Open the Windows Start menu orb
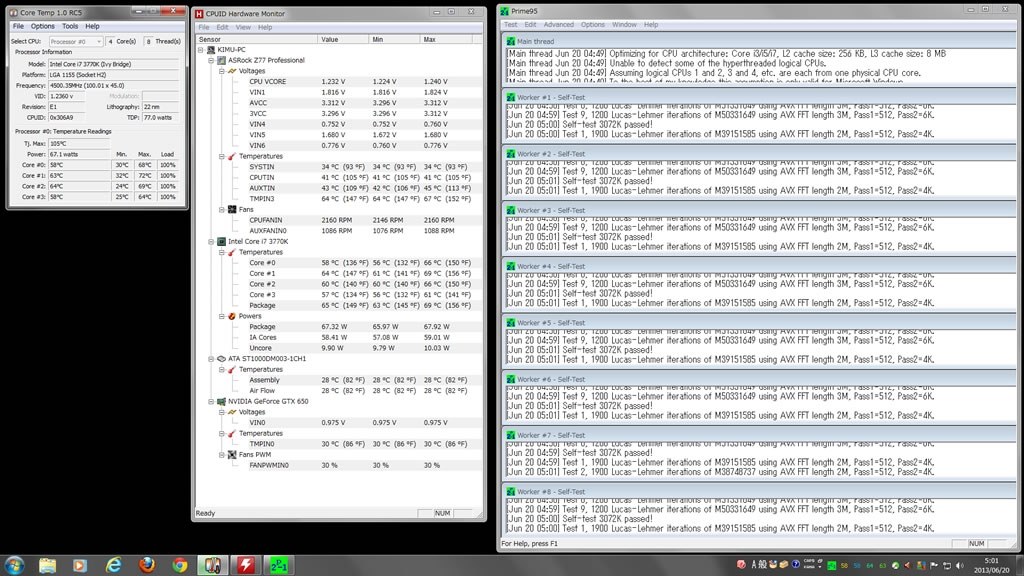This screenshot has width=1024, height=576. [x=14, y=565]
